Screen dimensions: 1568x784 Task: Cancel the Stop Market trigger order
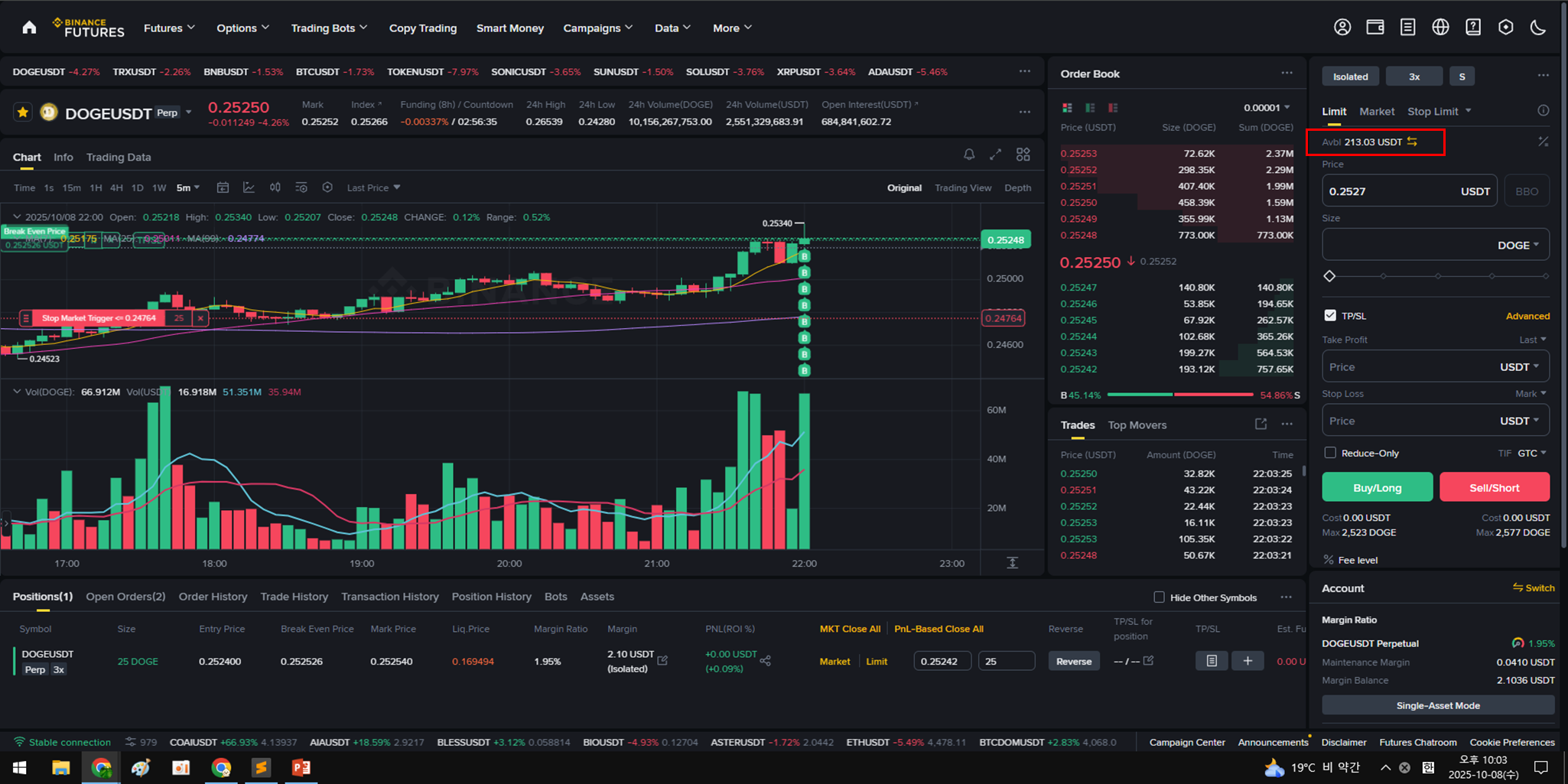point(200,318)
